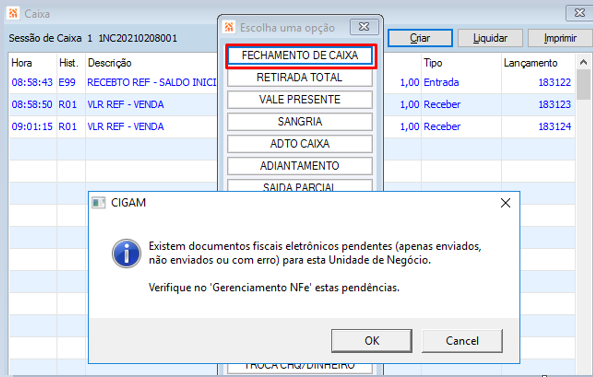Click the Imprimir button

[560, 38]
